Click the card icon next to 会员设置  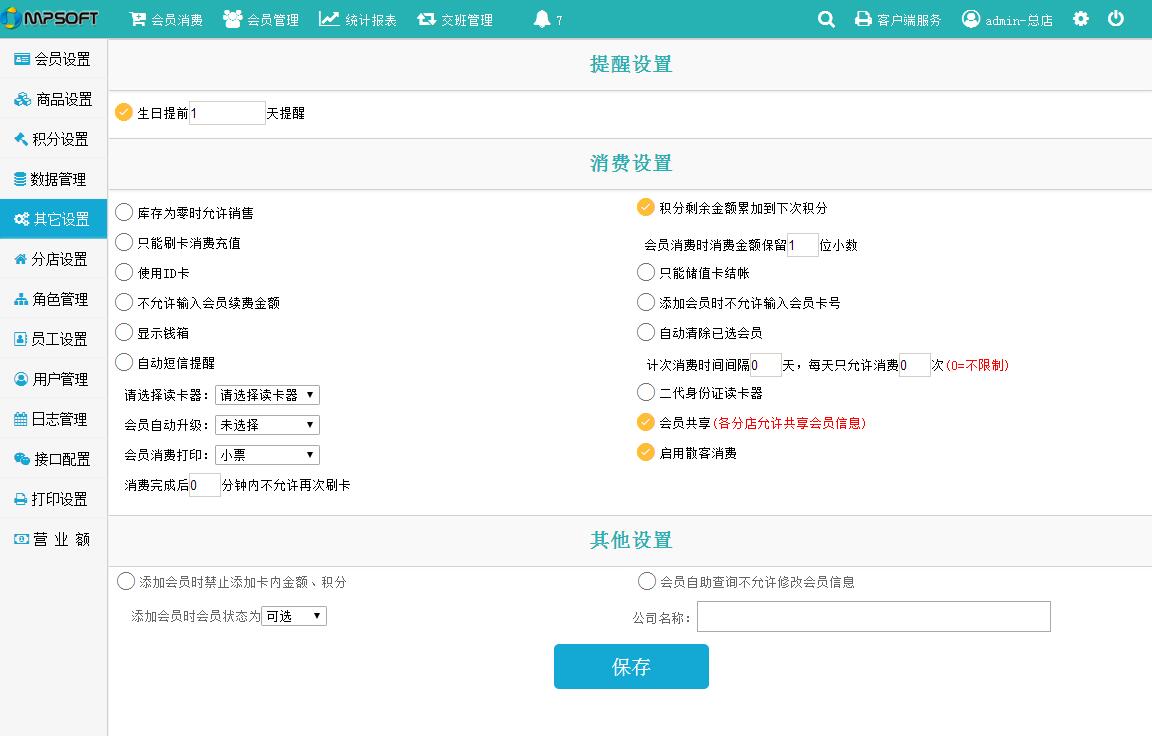coord(22,59)
